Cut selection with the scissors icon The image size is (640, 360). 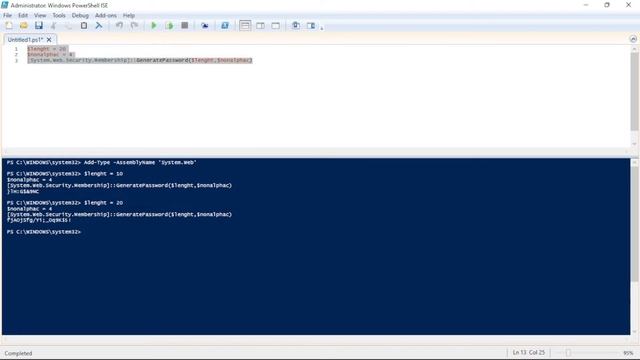(53, 26)
